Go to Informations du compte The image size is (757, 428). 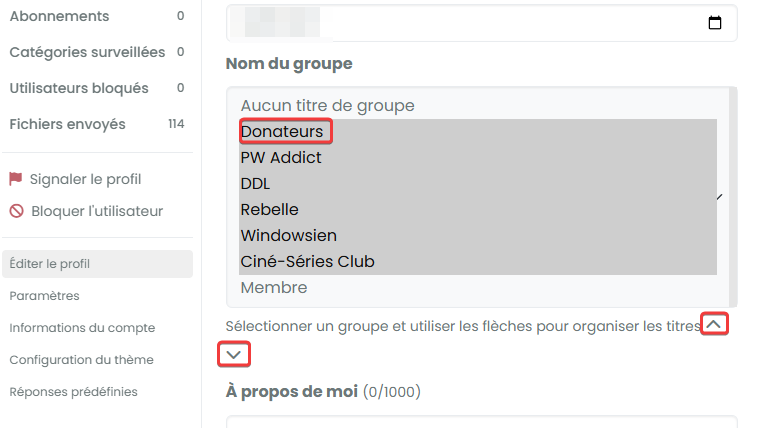pos(82,328)
